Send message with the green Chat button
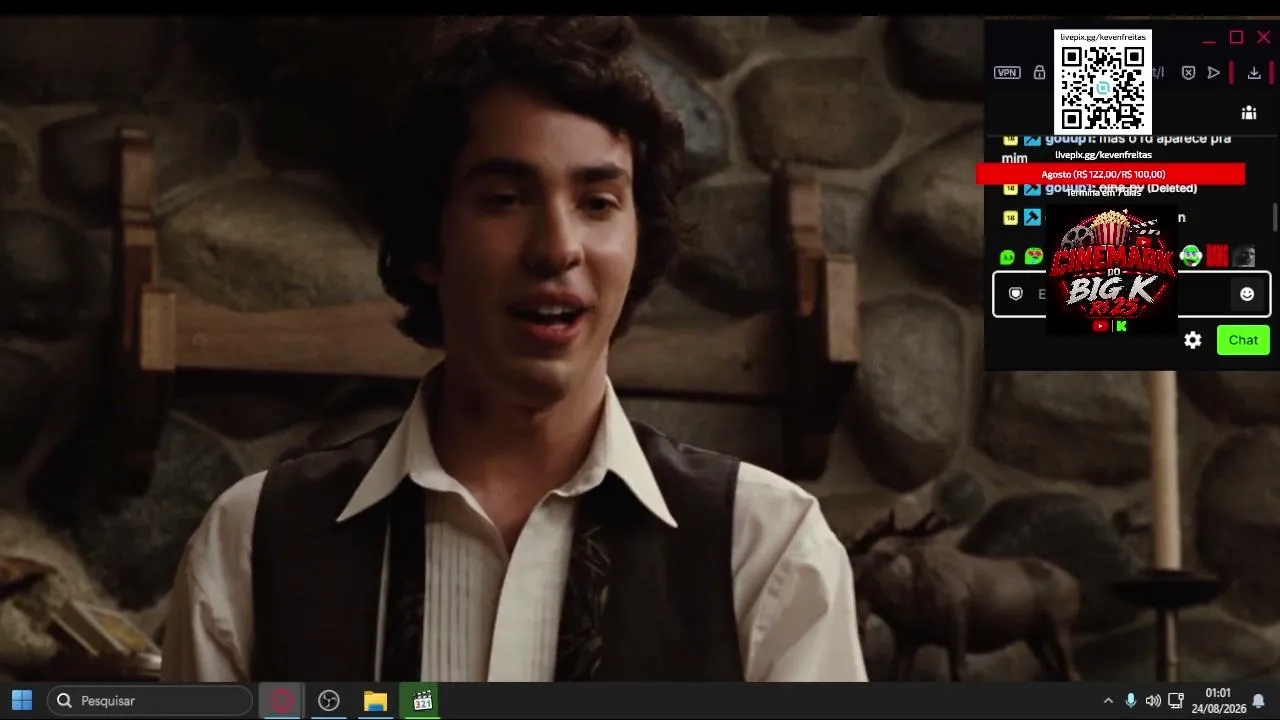 tap(1243, 340)
